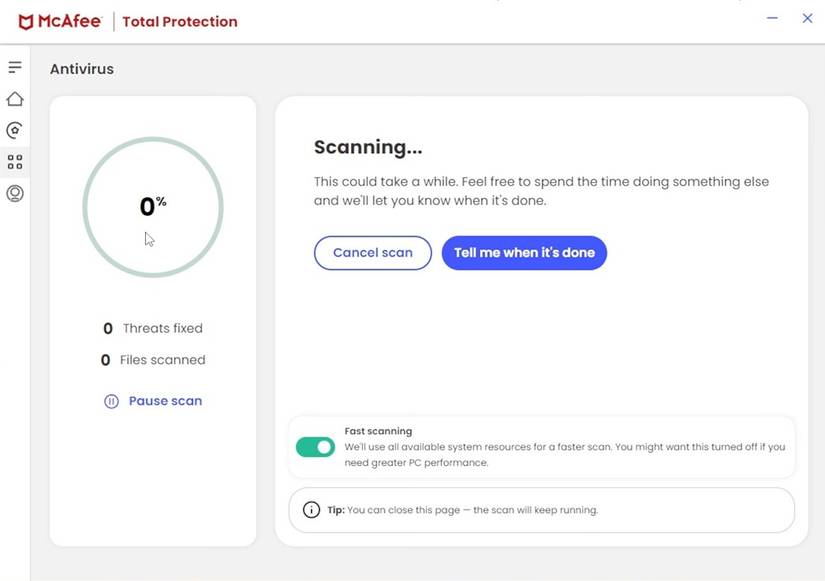The image size is (825, 581).
Task: Turn off faster scanning resource usage
Action: pyautogui.click(x=315, y=447)
